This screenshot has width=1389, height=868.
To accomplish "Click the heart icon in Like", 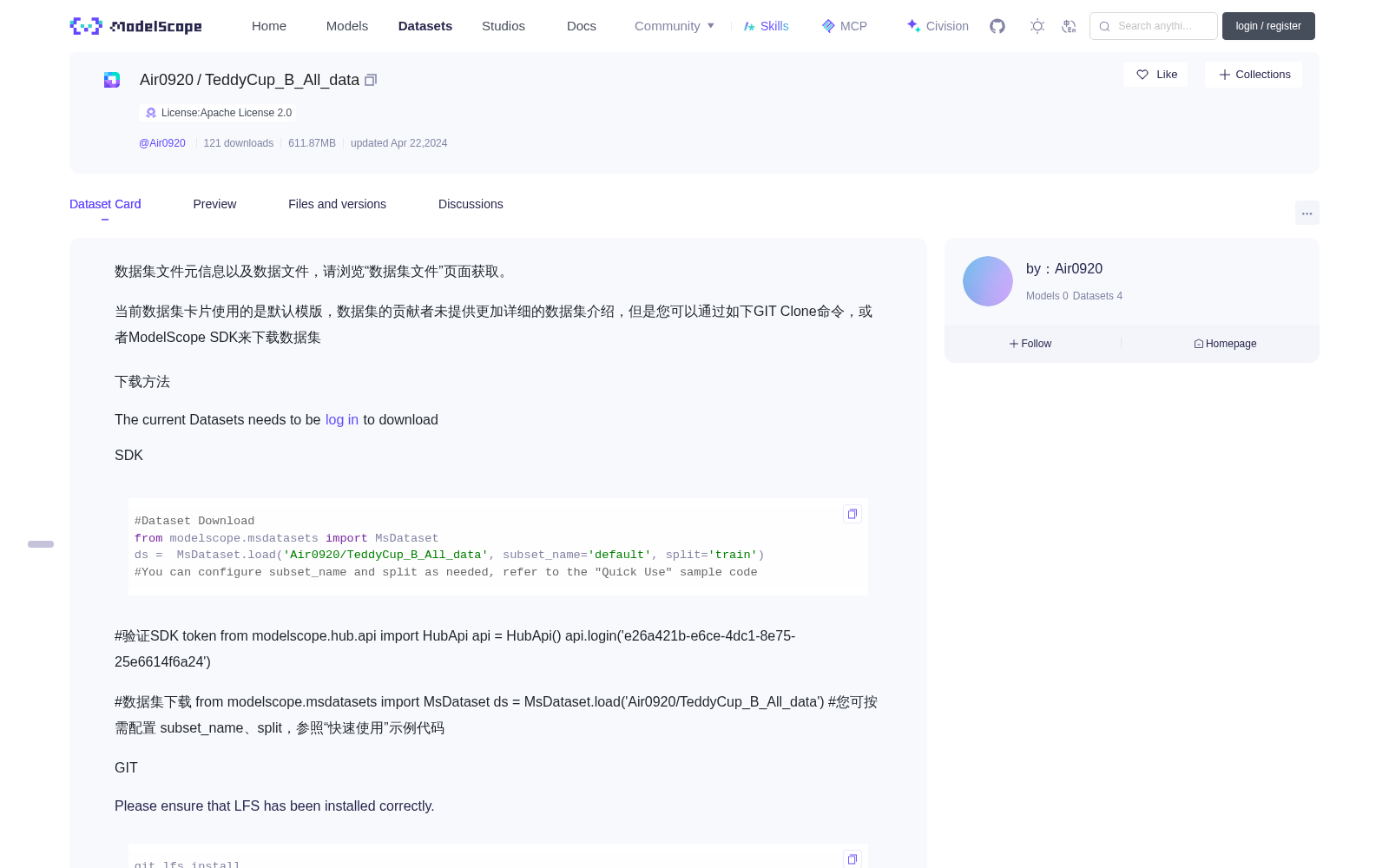I will click(1142, 75).
